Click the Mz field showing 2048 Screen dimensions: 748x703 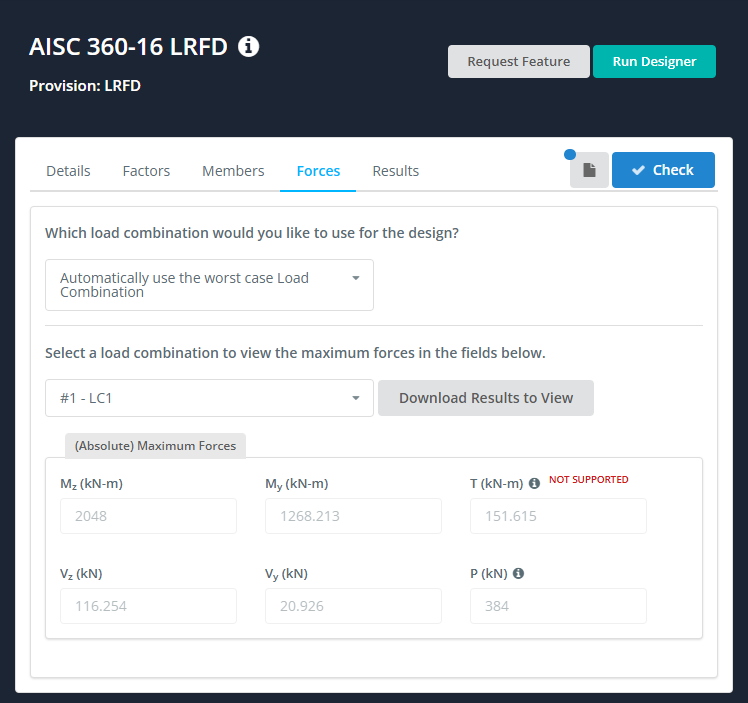[148, 516]
